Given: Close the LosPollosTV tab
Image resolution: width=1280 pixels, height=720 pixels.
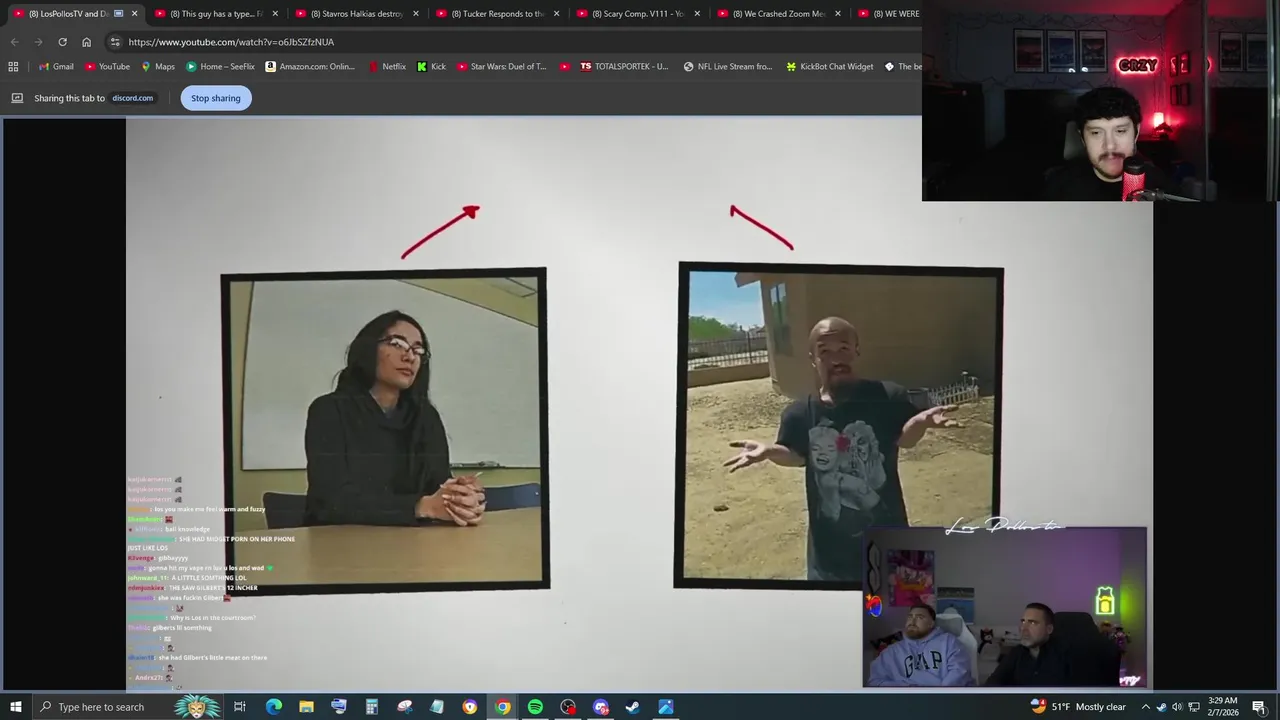Looking at the screenshot, I should coord(134,14).
